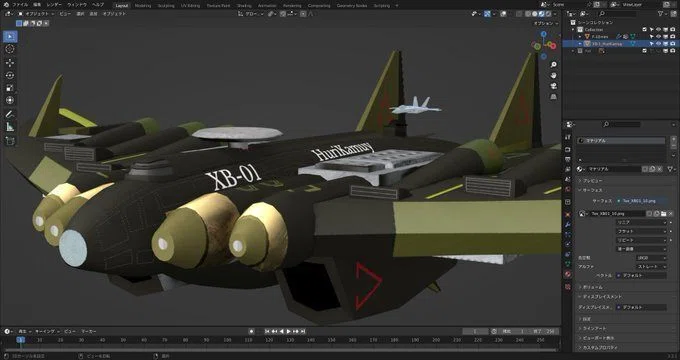This screenshot has height=360, width=680.
Task: Select the Measure tool
Action: point(10,127)
